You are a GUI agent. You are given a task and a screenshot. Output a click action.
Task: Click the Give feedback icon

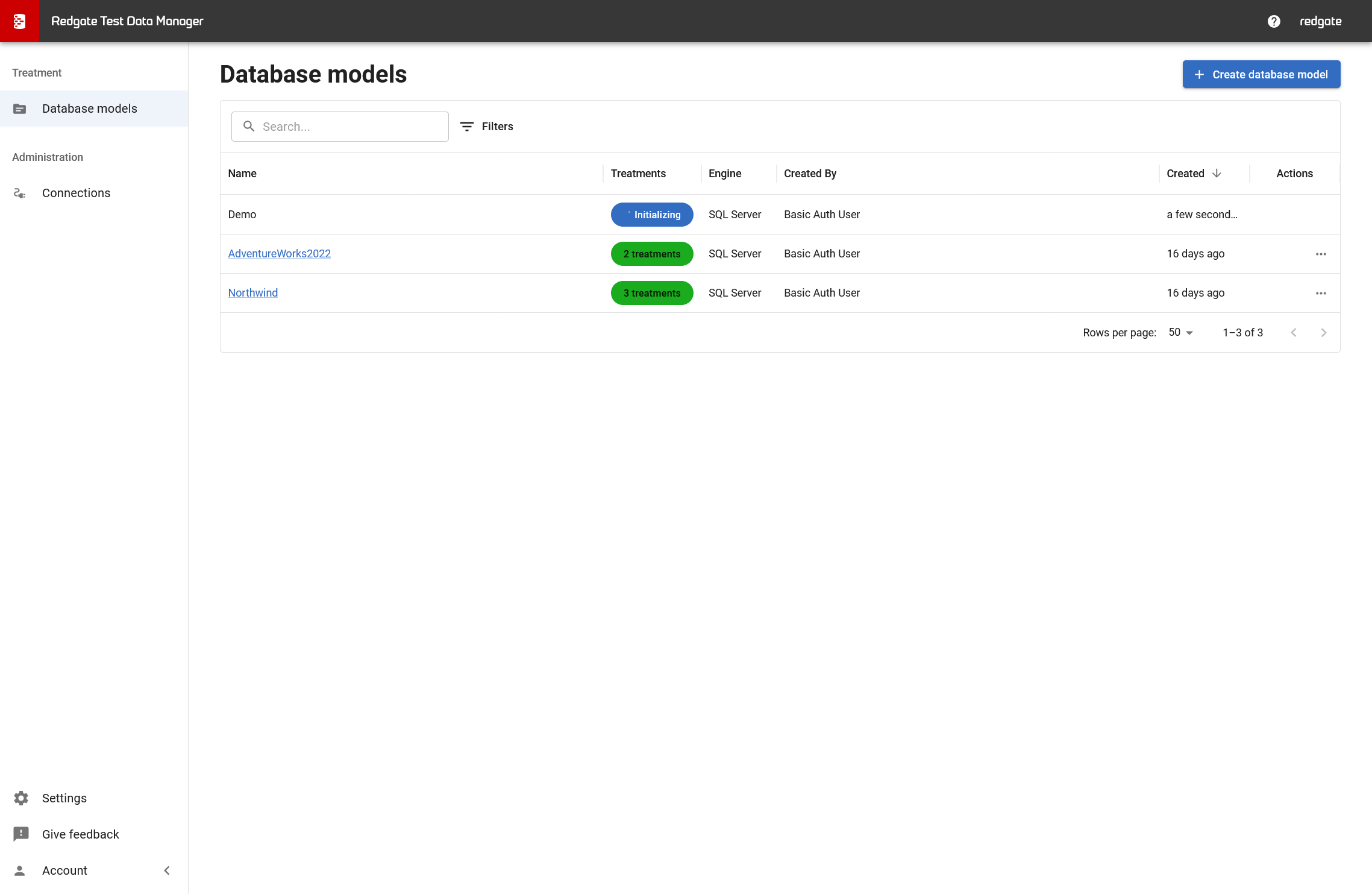coord(21,834)
